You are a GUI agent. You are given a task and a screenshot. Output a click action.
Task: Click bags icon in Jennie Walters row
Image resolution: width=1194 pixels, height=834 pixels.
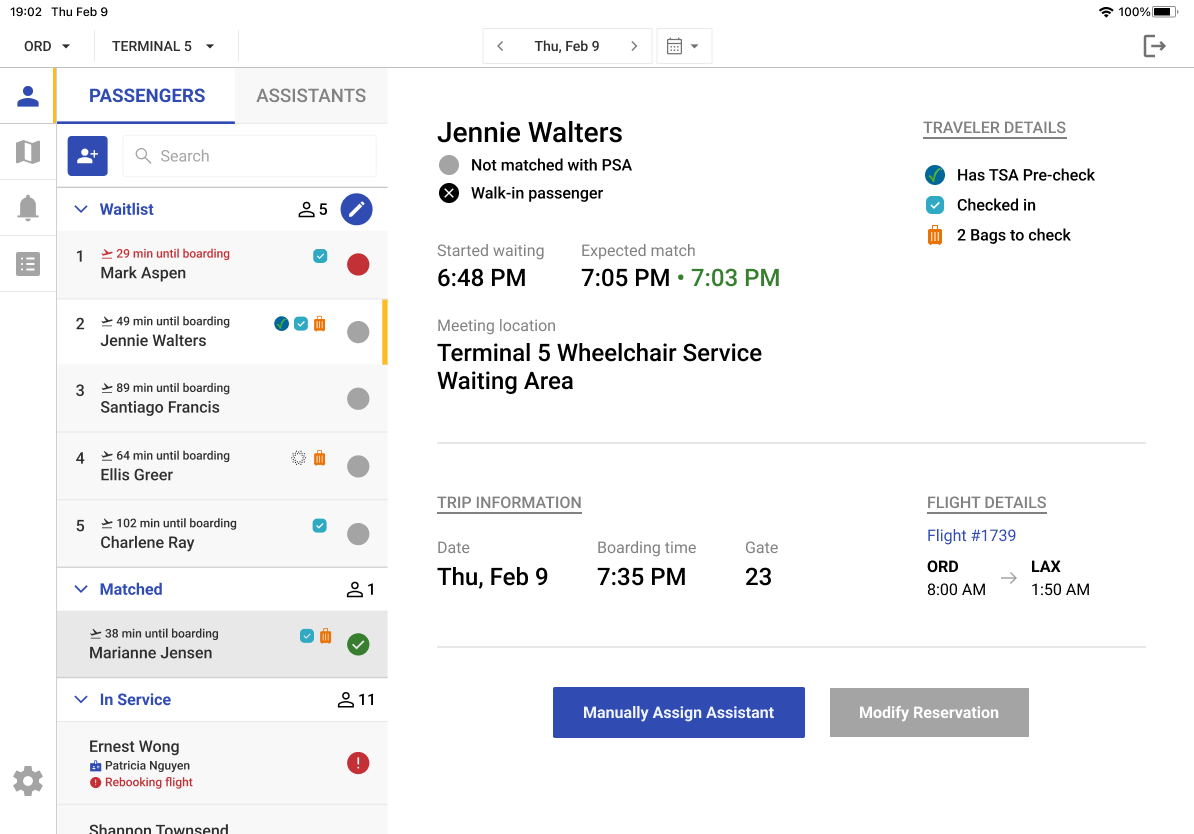point(320,324)
